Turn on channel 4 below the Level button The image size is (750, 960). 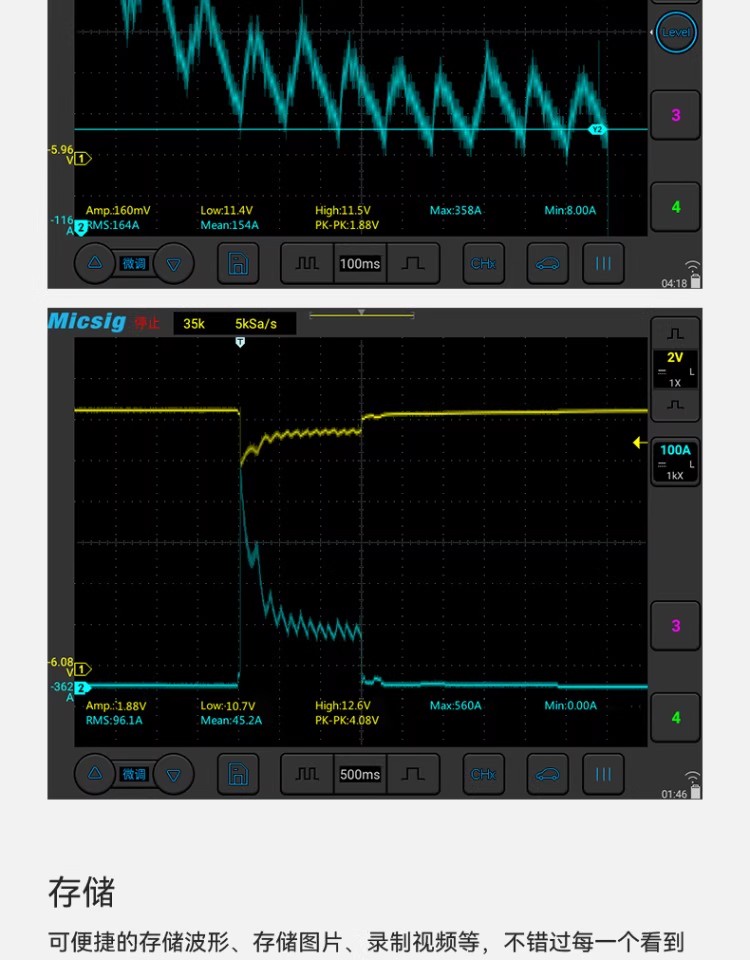click(675, 207)
